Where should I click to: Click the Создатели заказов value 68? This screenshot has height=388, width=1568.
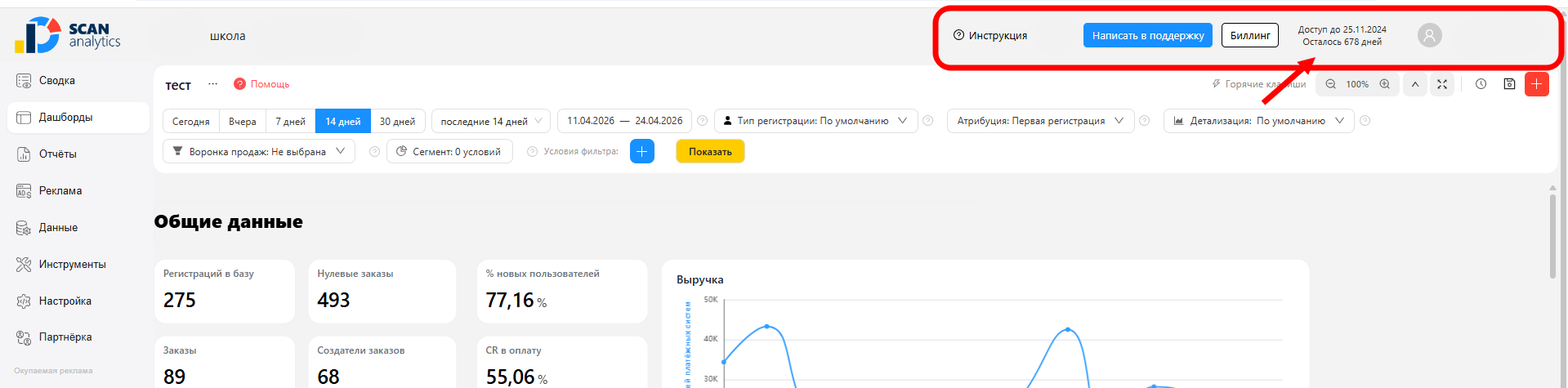(x=328, y=377)
